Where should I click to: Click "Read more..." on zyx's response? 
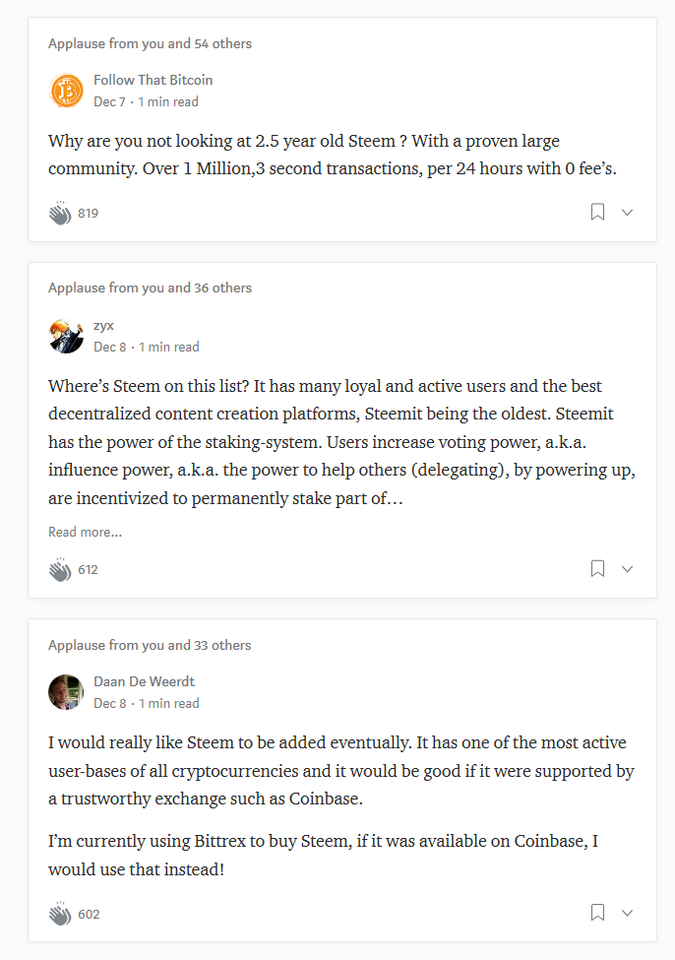(x=85, y=532)
